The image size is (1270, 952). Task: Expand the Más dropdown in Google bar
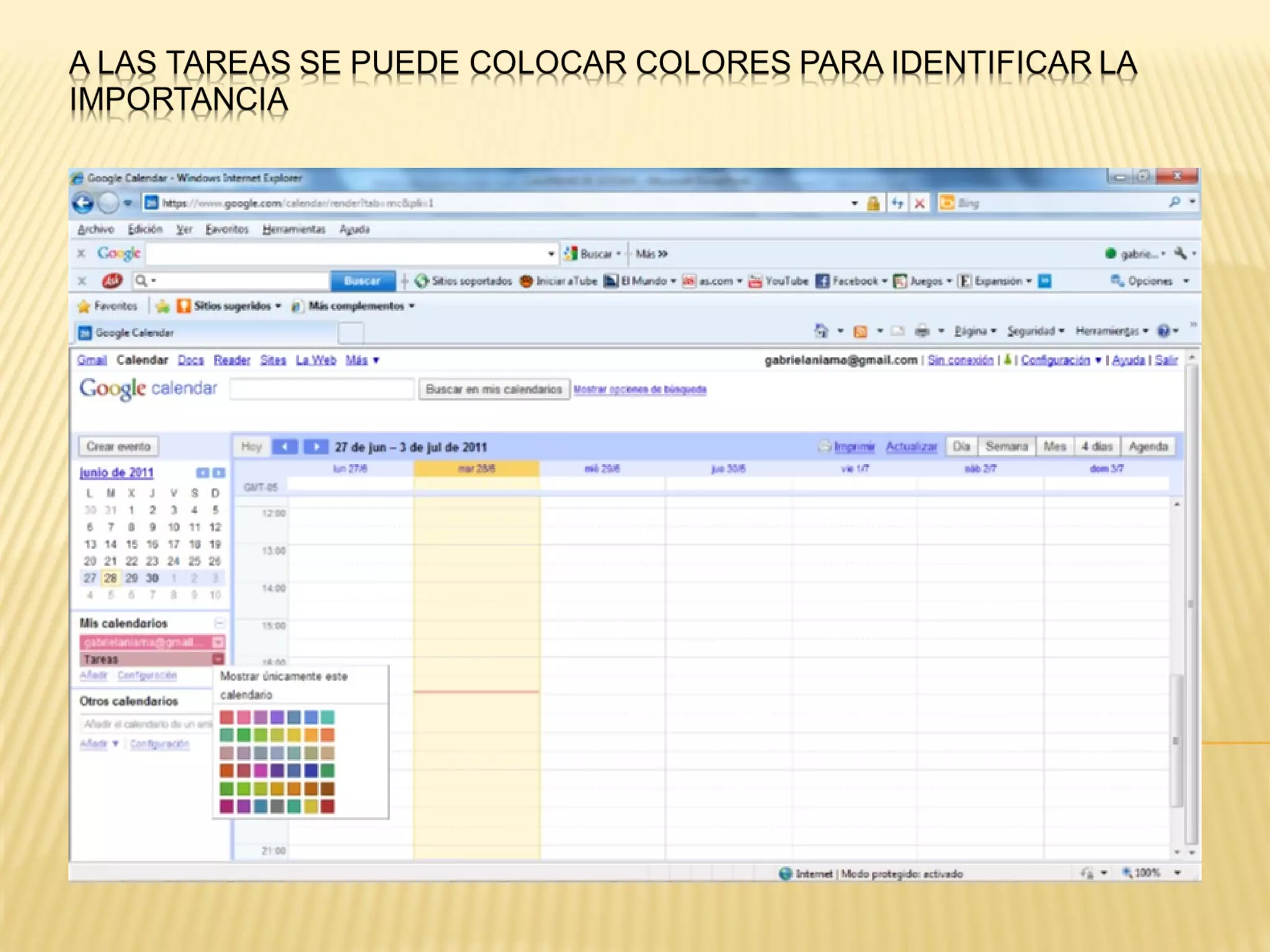pos(362,360)
